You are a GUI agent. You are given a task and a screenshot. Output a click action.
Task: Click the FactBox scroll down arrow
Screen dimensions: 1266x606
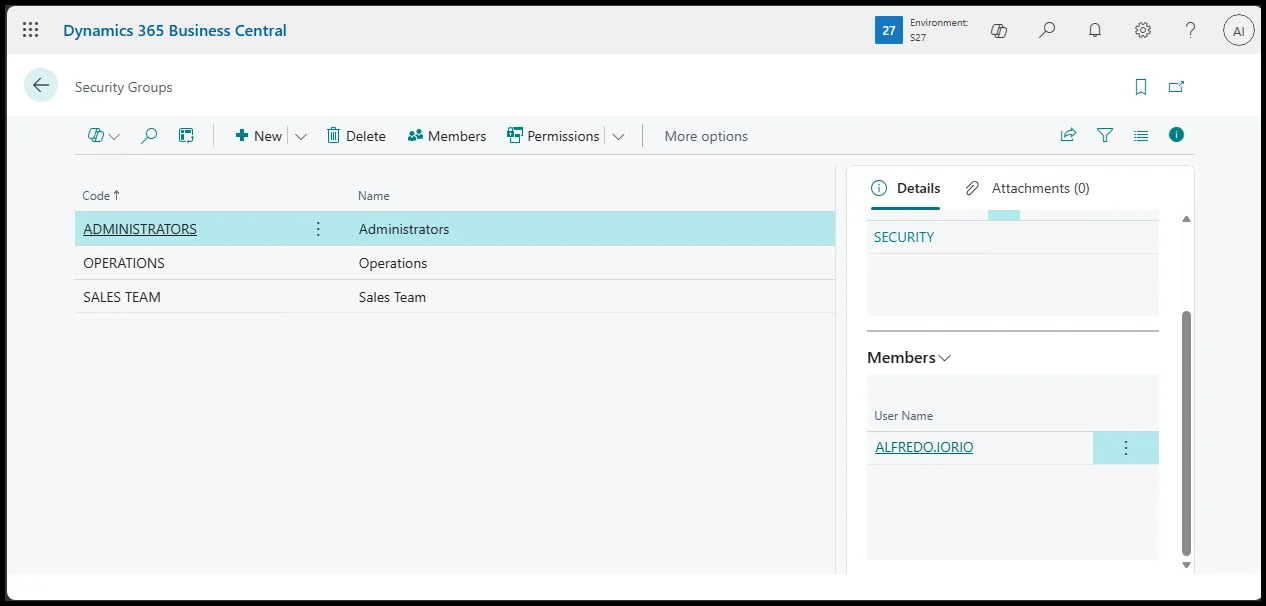[1186, 565]
